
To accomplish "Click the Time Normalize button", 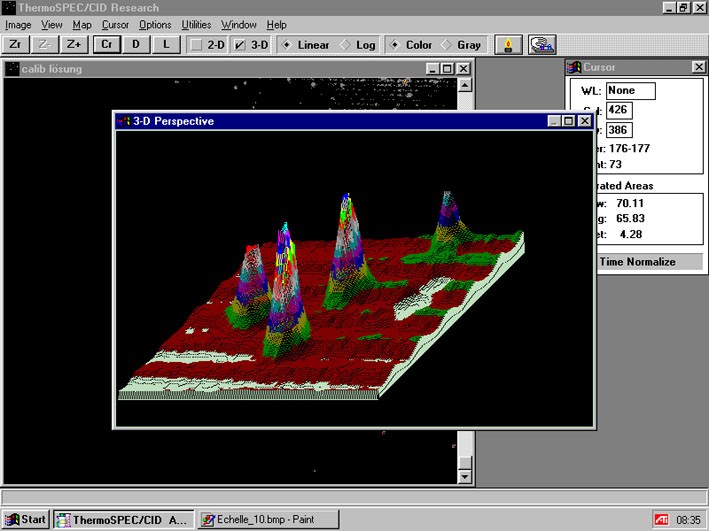I will point(649,262).
